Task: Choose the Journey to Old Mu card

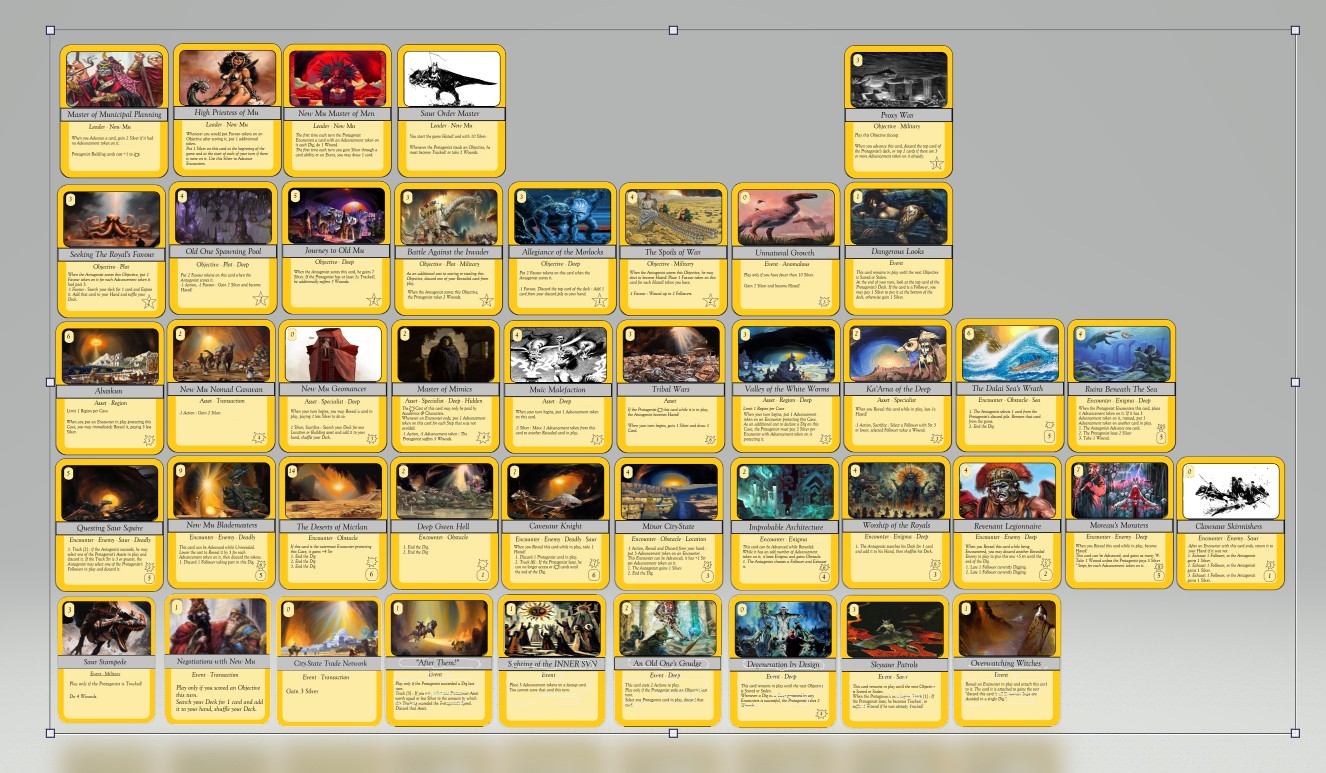Action: (x=336, y=250)
